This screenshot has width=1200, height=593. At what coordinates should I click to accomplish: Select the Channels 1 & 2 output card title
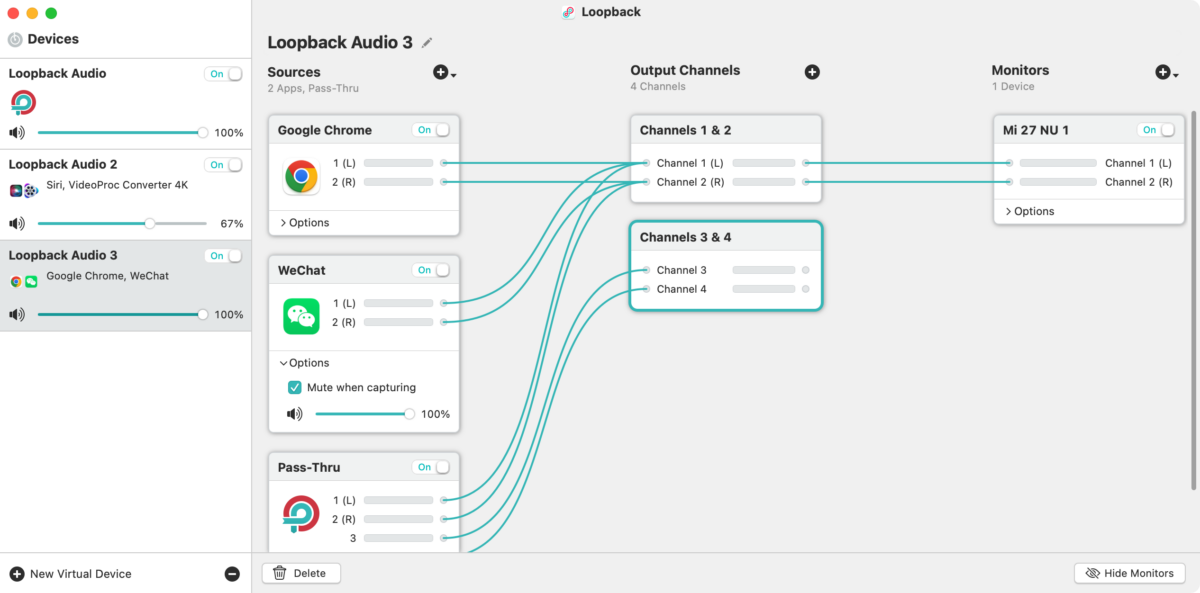coord(686,130)
